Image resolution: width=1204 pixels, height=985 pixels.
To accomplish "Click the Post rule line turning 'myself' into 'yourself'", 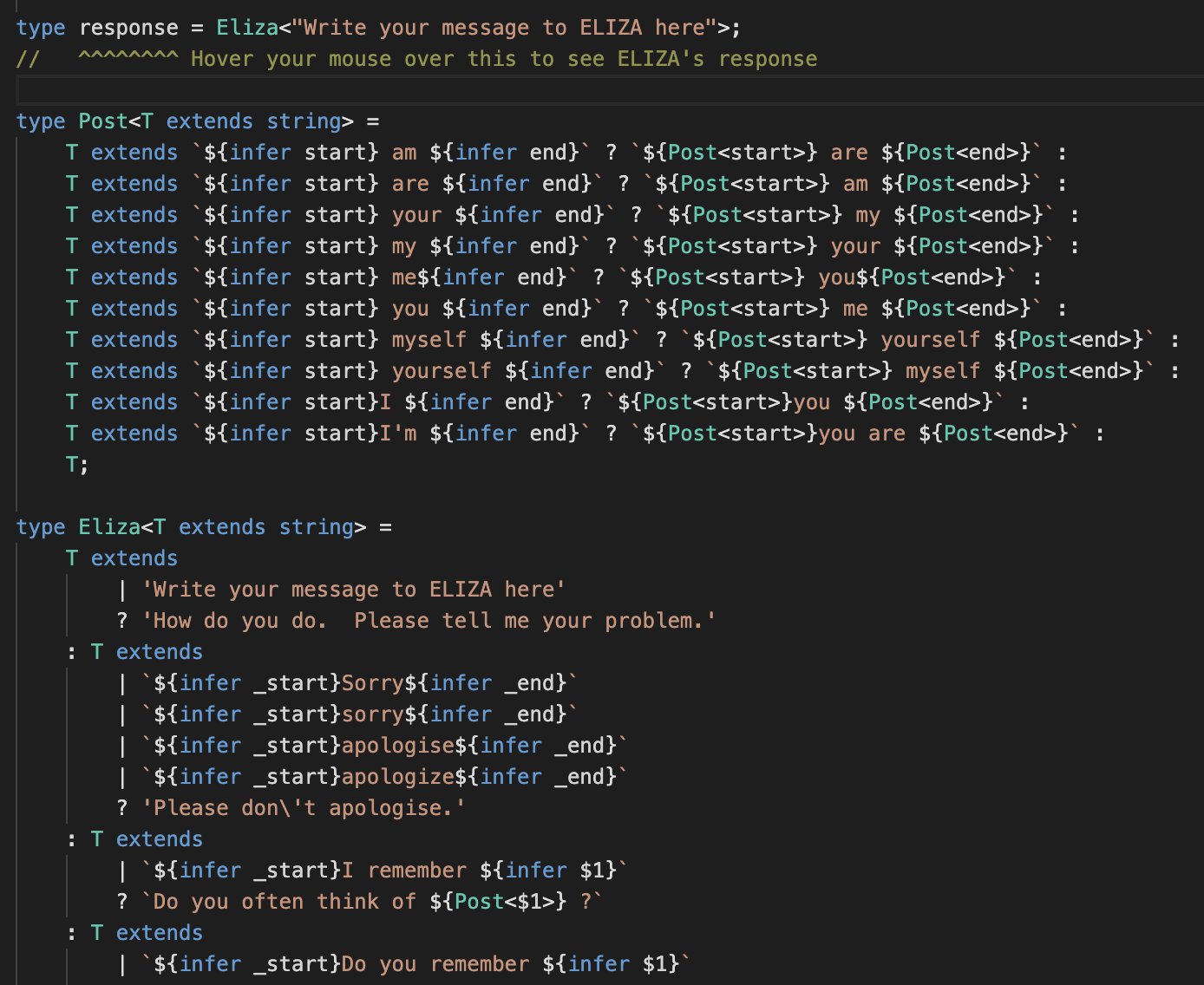I will click(x=623, y=340).
